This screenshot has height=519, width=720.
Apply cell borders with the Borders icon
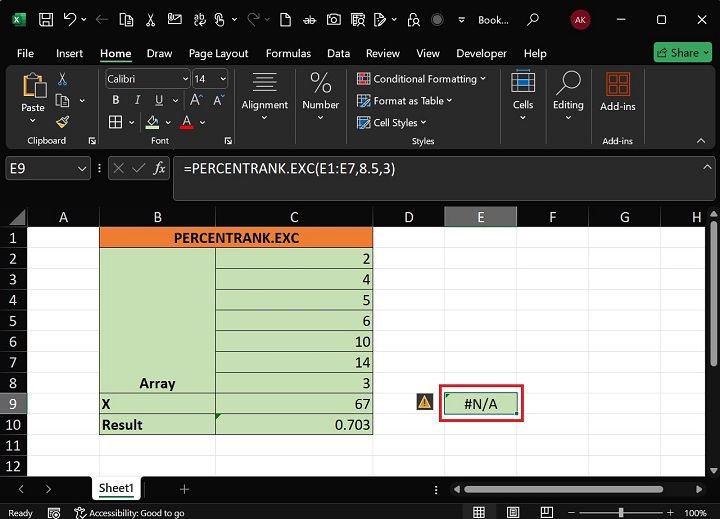click(x=115, y=122)
